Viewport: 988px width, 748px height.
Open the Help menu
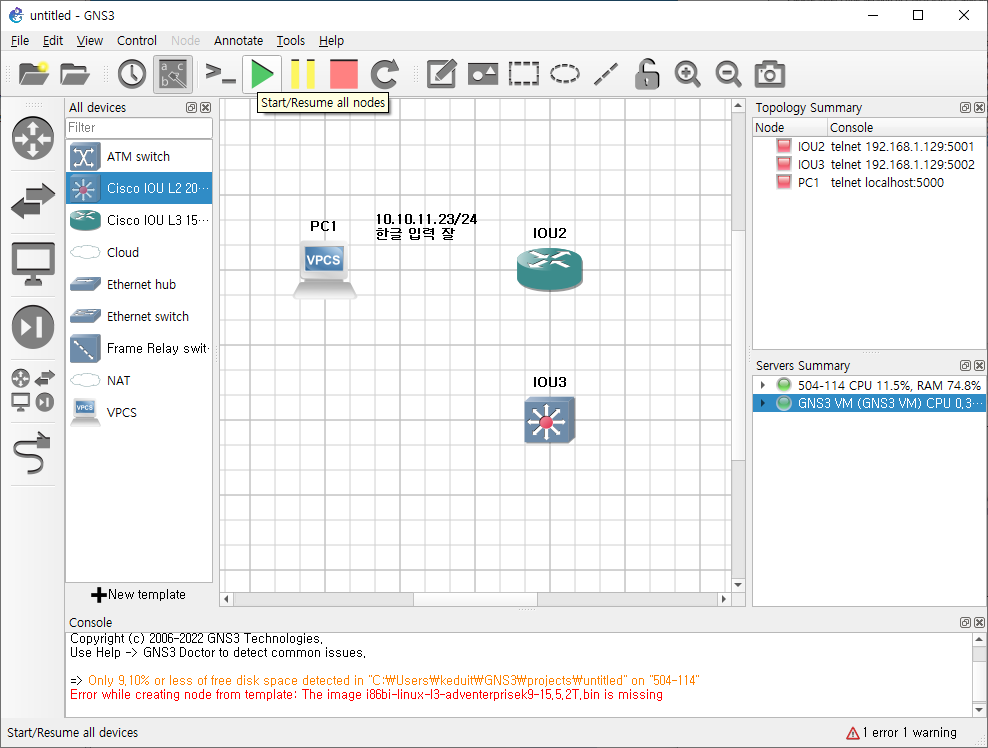click(x=331, y=40)
